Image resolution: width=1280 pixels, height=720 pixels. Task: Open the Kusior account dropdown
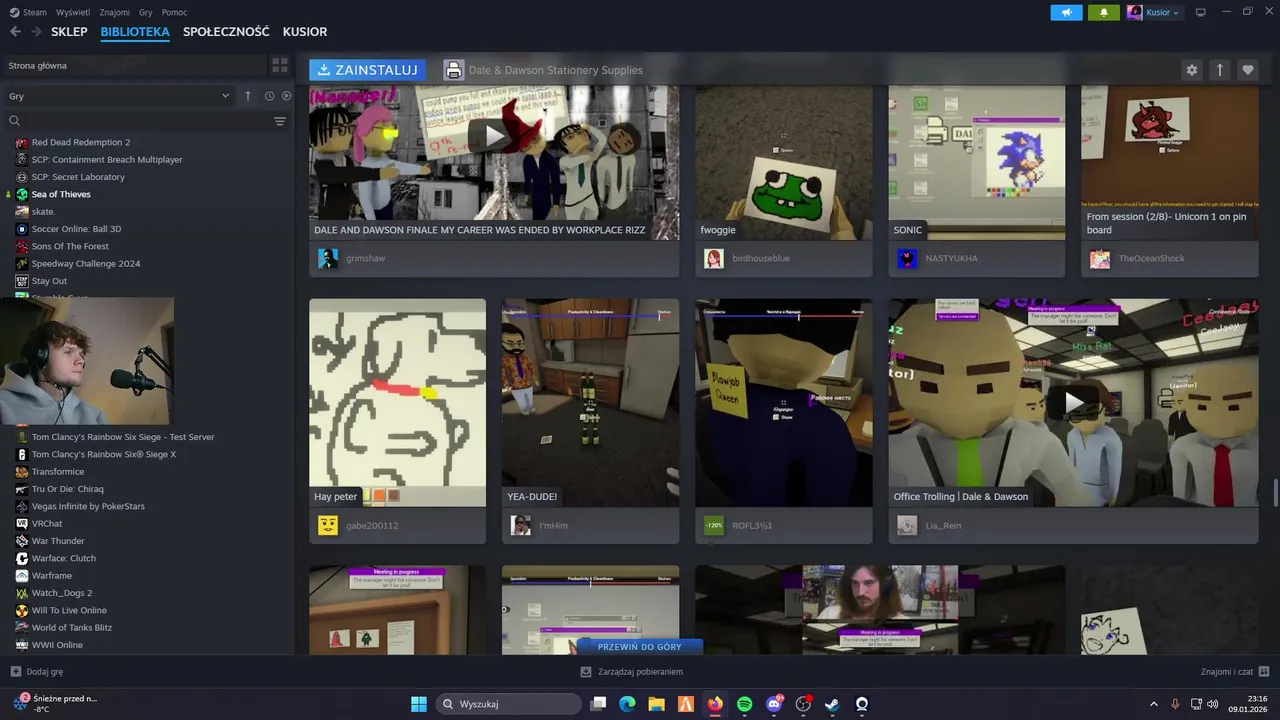click(x=1154, y=12)
